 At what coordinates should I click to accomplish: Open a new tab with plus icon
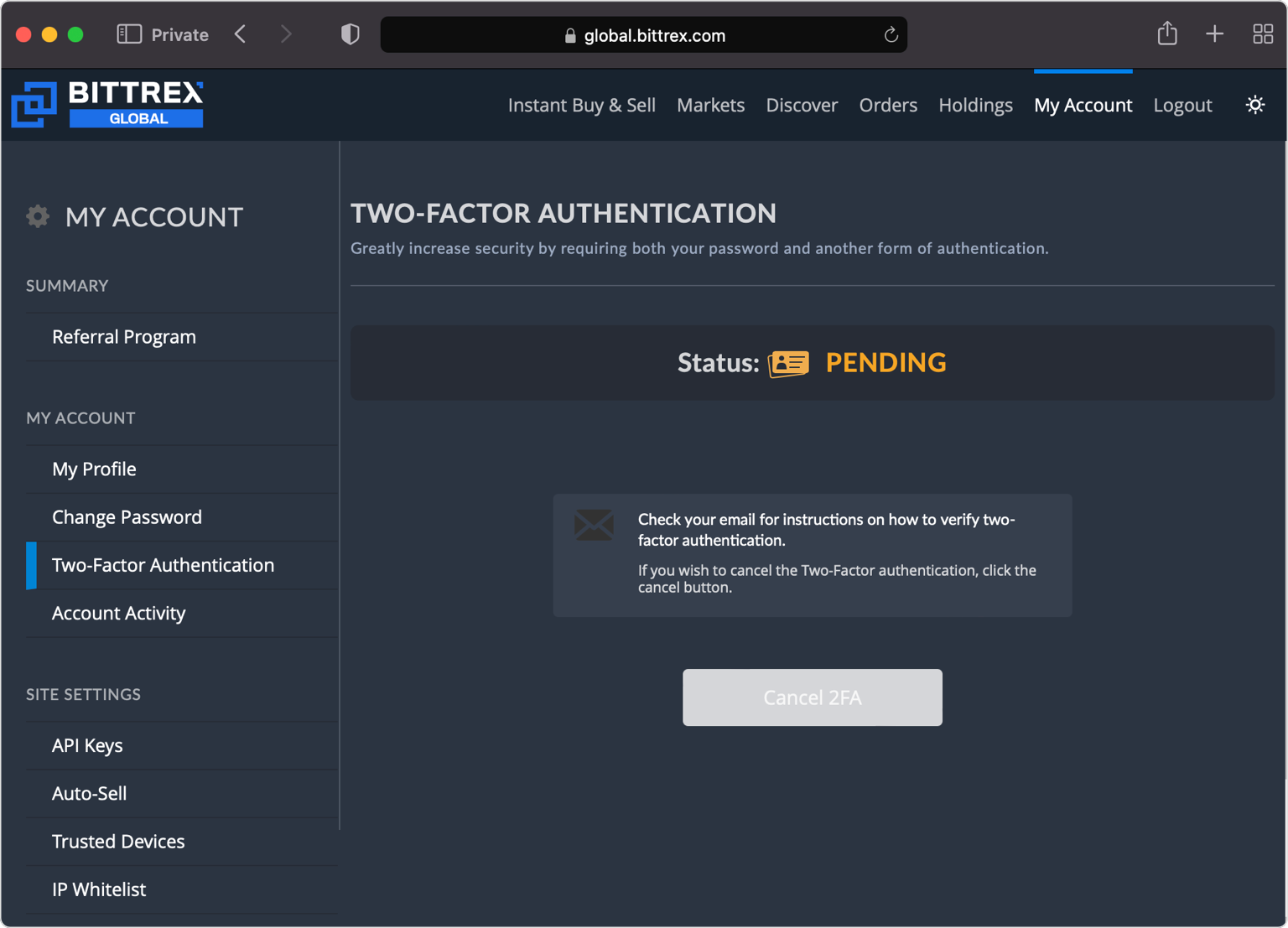[x=1214, y=34]
